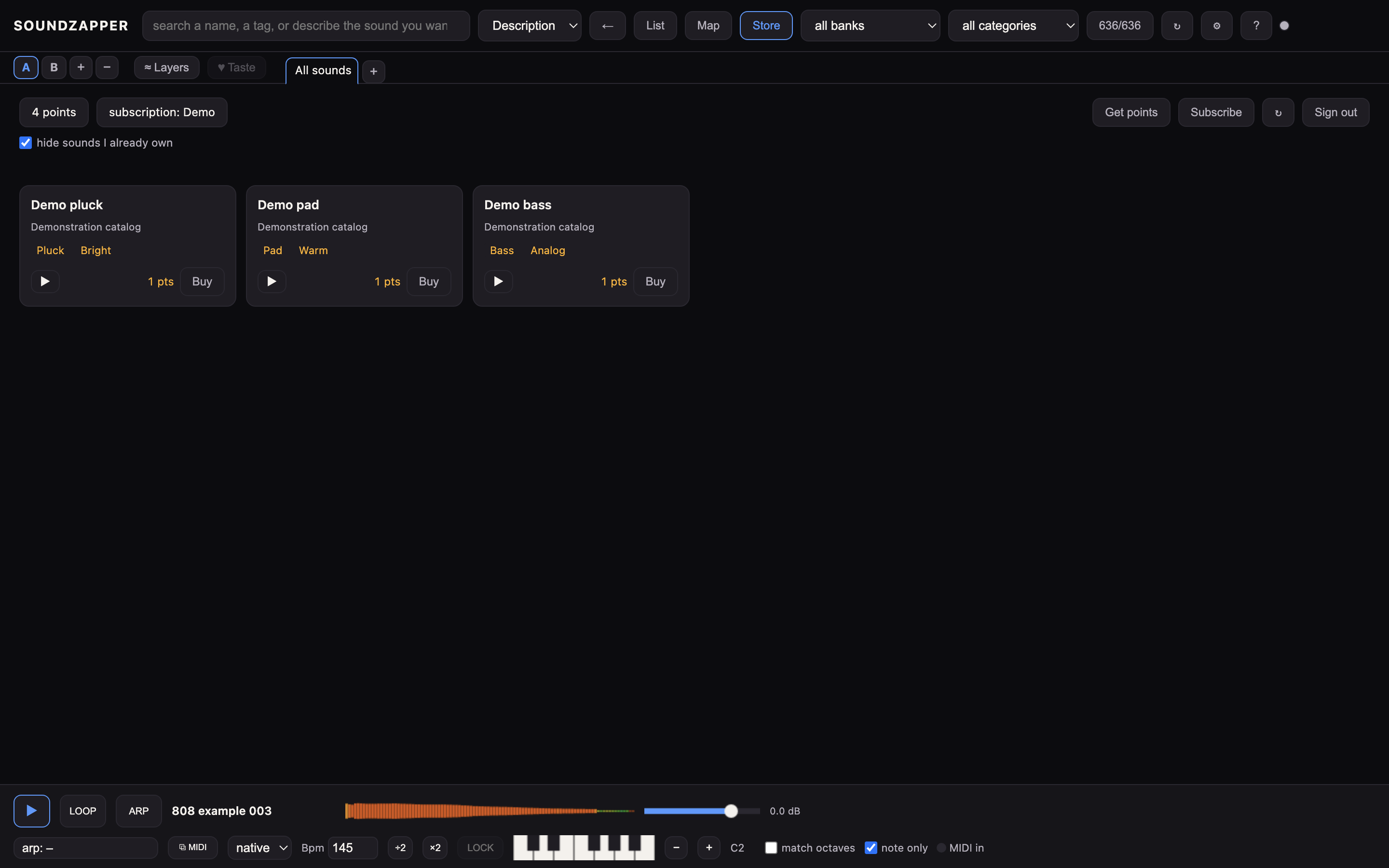Buy the Demo bass sound
1389x868 pixels.
coord(655,281)
